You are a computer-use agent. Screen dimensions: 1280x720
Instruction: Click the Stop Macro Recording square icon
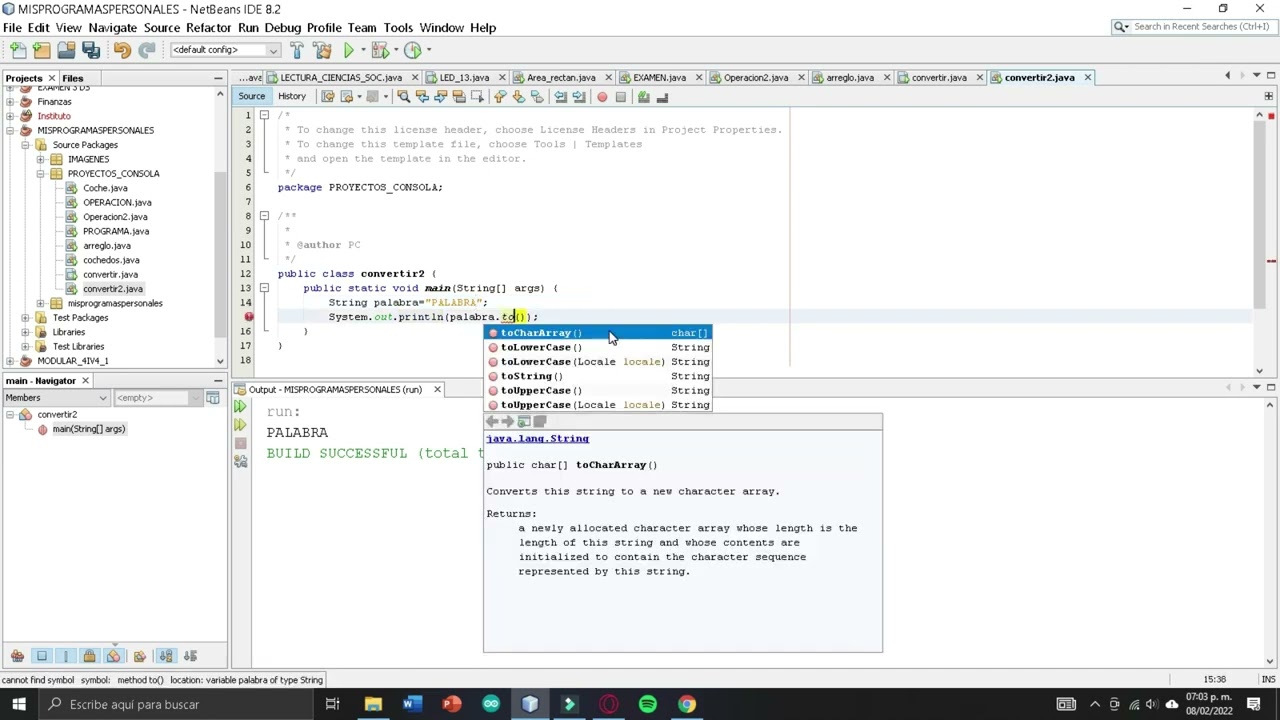(x=621, y=97)
